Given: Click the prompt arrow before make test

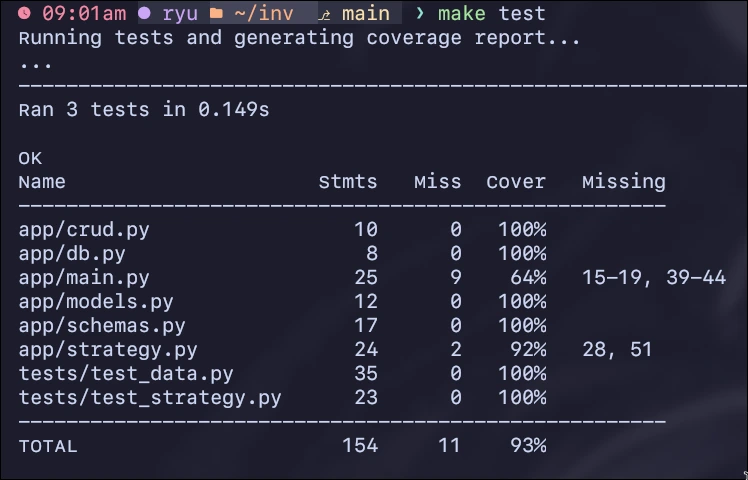Looking at the screenshot, I should (x=420, y=13).
